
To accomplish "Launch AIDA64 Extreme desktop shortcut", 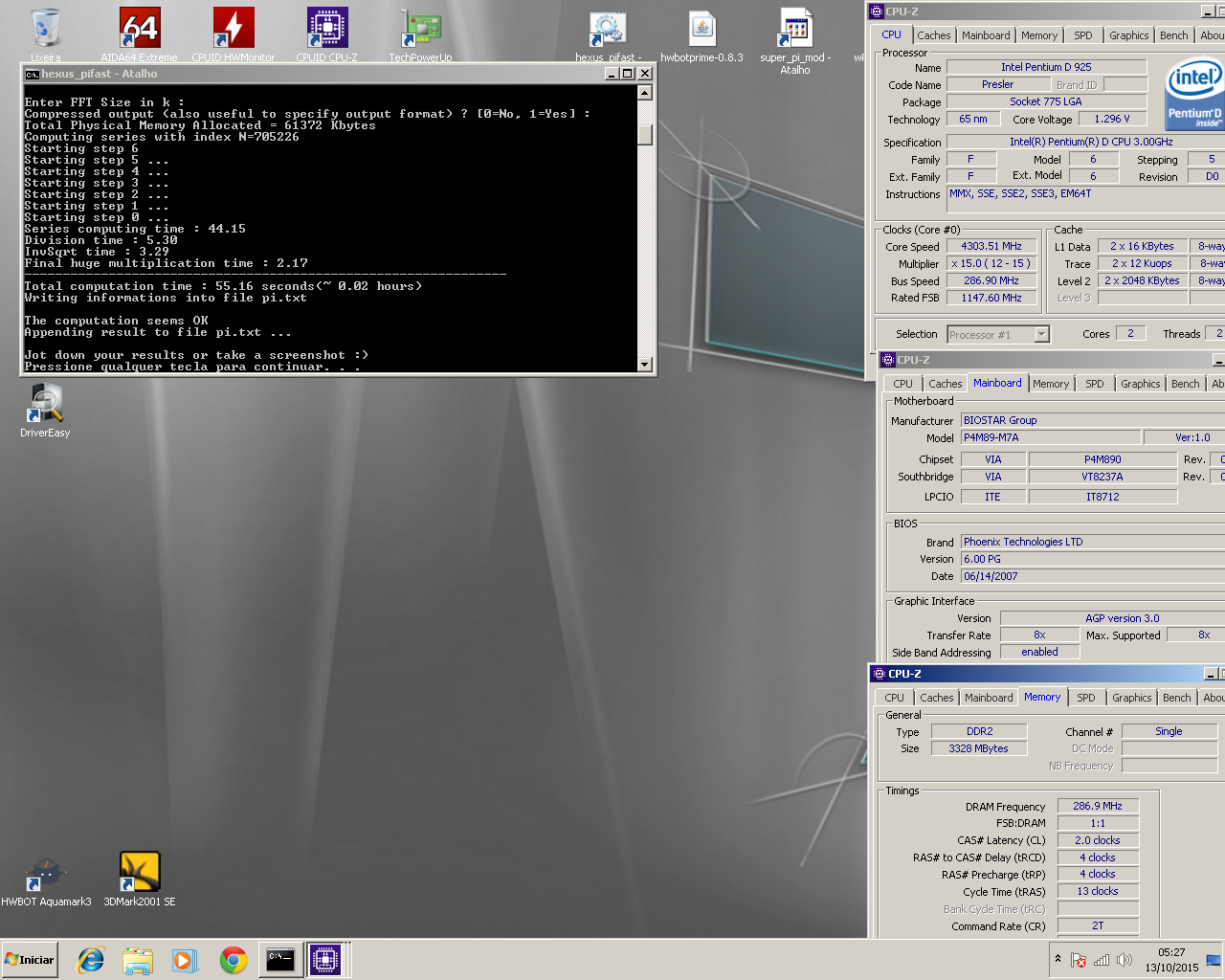I will [139, 34].
